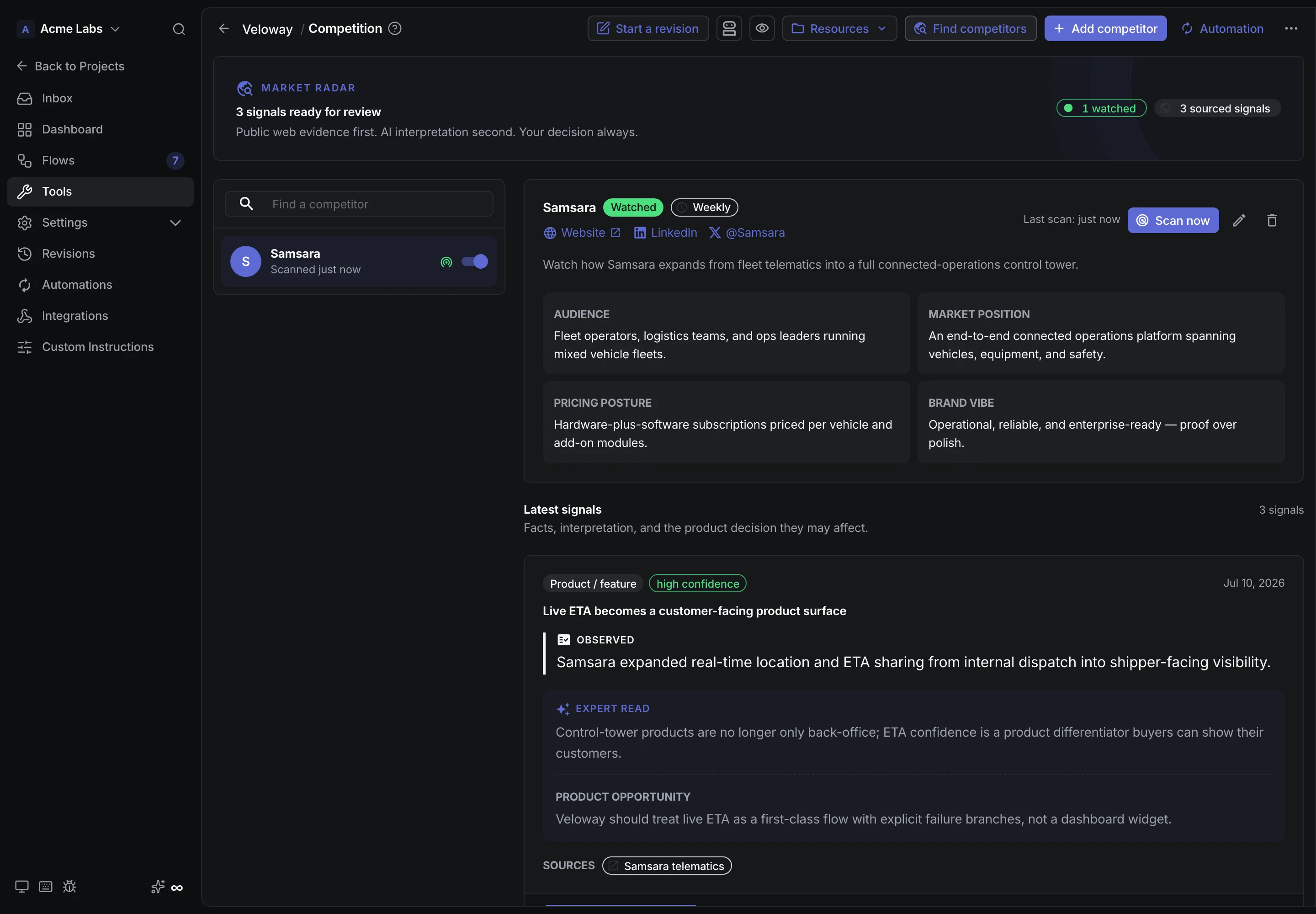This screenshot has height=914, width=1316.
Task: Select Tools in the sidebar
Action: click(x=100, y=192)
